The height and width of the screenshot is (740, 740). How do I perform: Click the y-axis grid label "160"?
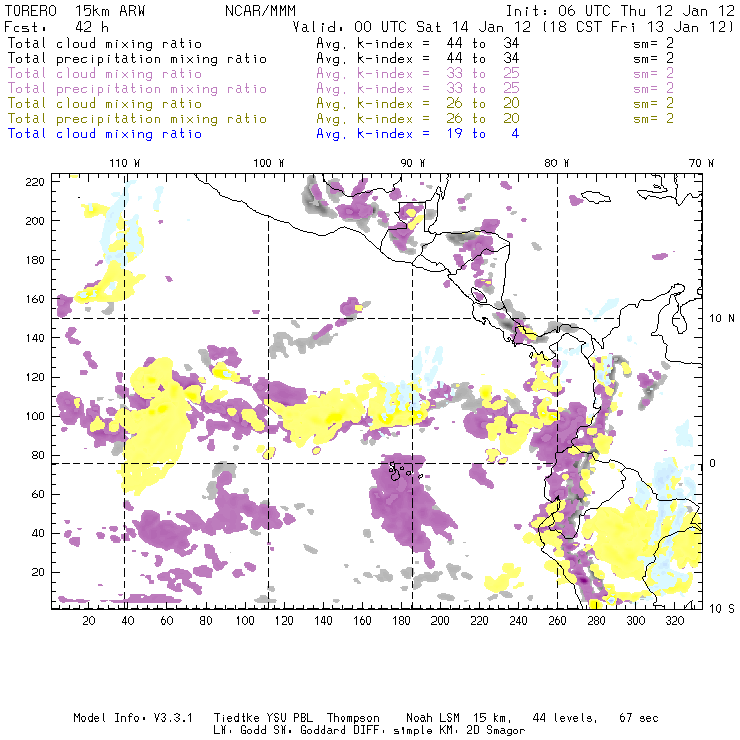click(35, 299)
